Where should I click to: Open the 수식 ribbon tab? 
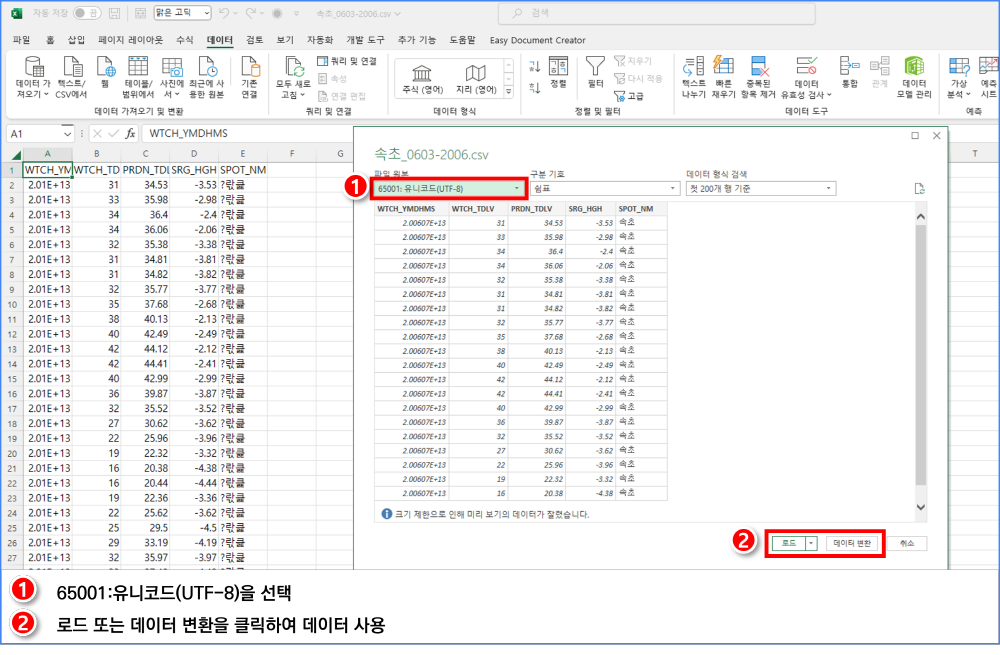tap(184, 40)
